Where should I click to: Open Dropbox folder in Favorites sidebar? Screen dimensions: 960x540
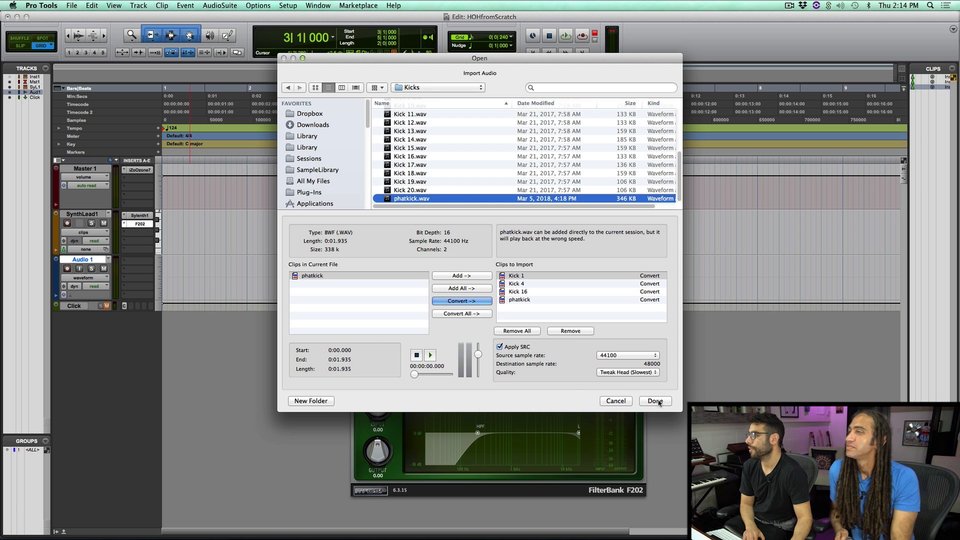click(x=309, y=113)
